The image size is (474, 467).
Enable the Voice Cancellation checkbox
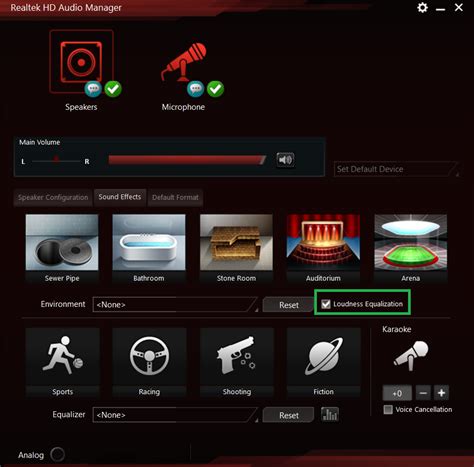click(x=388, y=409)
